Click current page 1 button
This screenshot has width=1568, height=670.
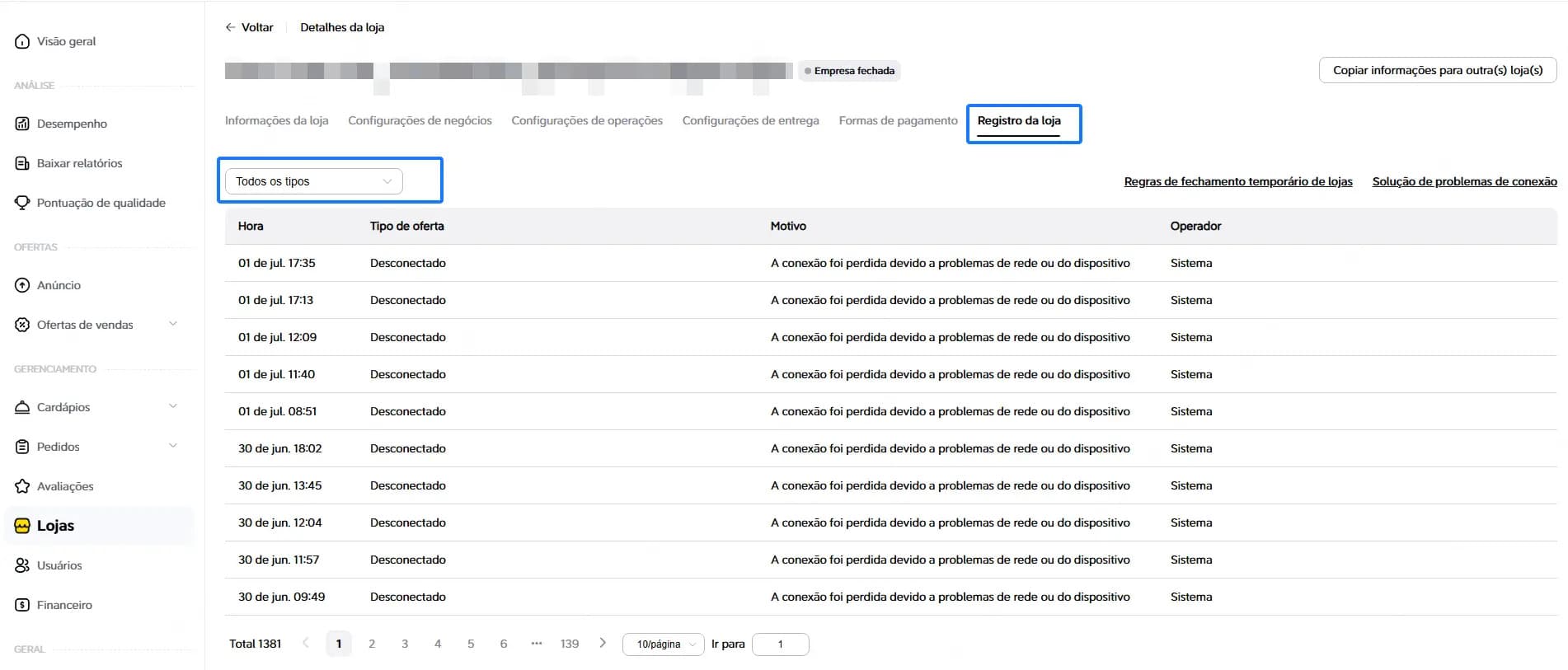tap(339, 644)
